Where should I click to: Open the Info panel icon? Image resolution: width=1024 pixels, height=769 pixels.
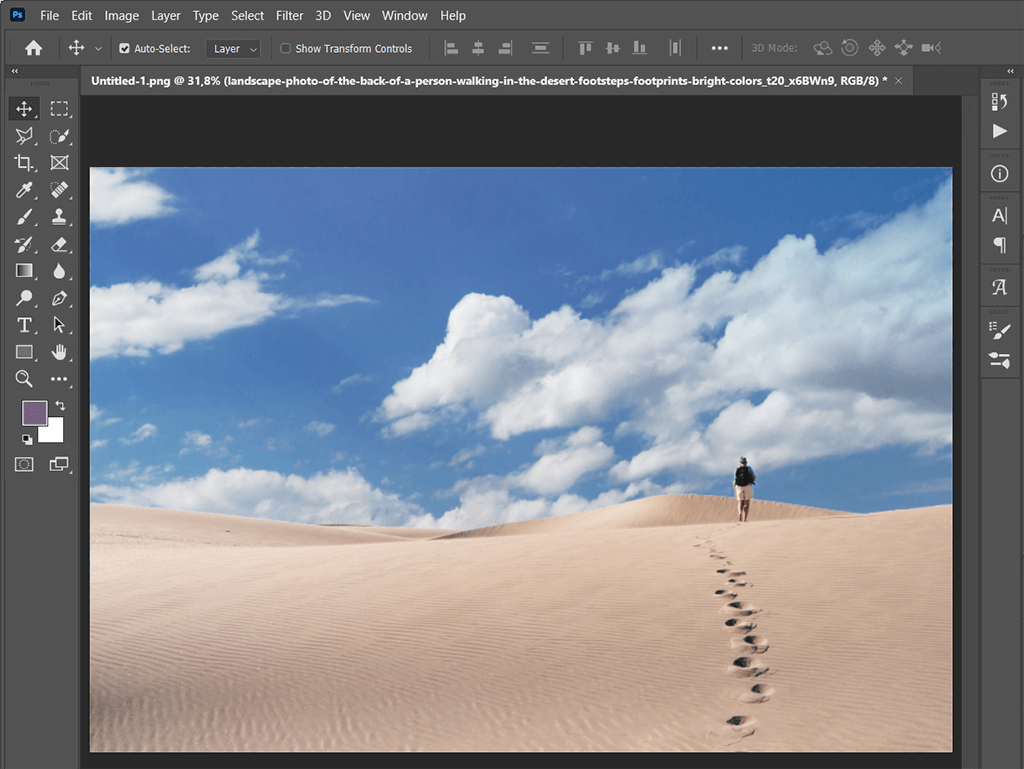coord(999,174)
